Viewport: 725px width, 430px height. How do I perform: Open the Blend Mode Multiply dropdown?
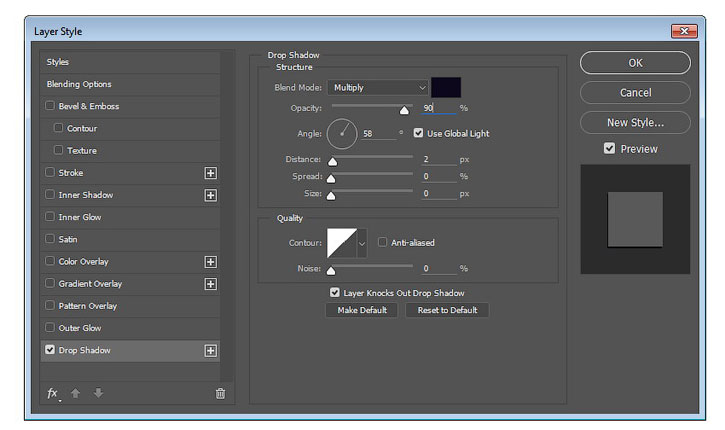[378, 87]
